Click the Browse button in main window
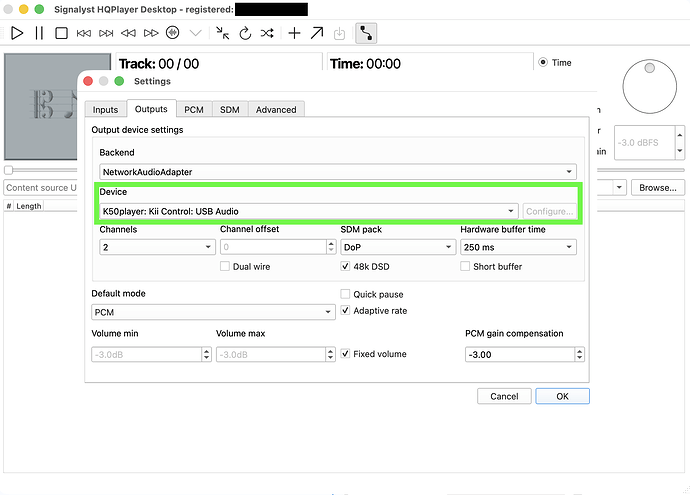Viewport: 690px width, 495px height. 658,187
